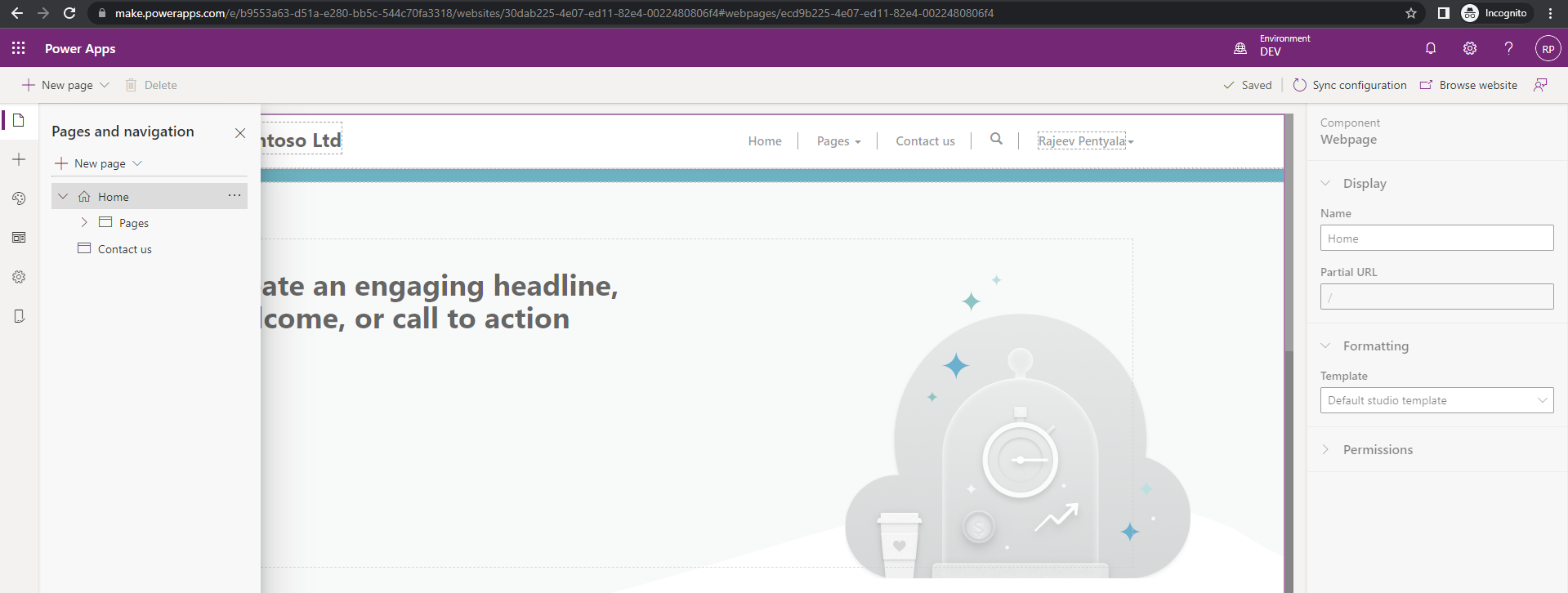The height and width of the screenshot is (593, 1568).
Task: Close the Pages and navigation panel
Action: (x=240, y=133)
